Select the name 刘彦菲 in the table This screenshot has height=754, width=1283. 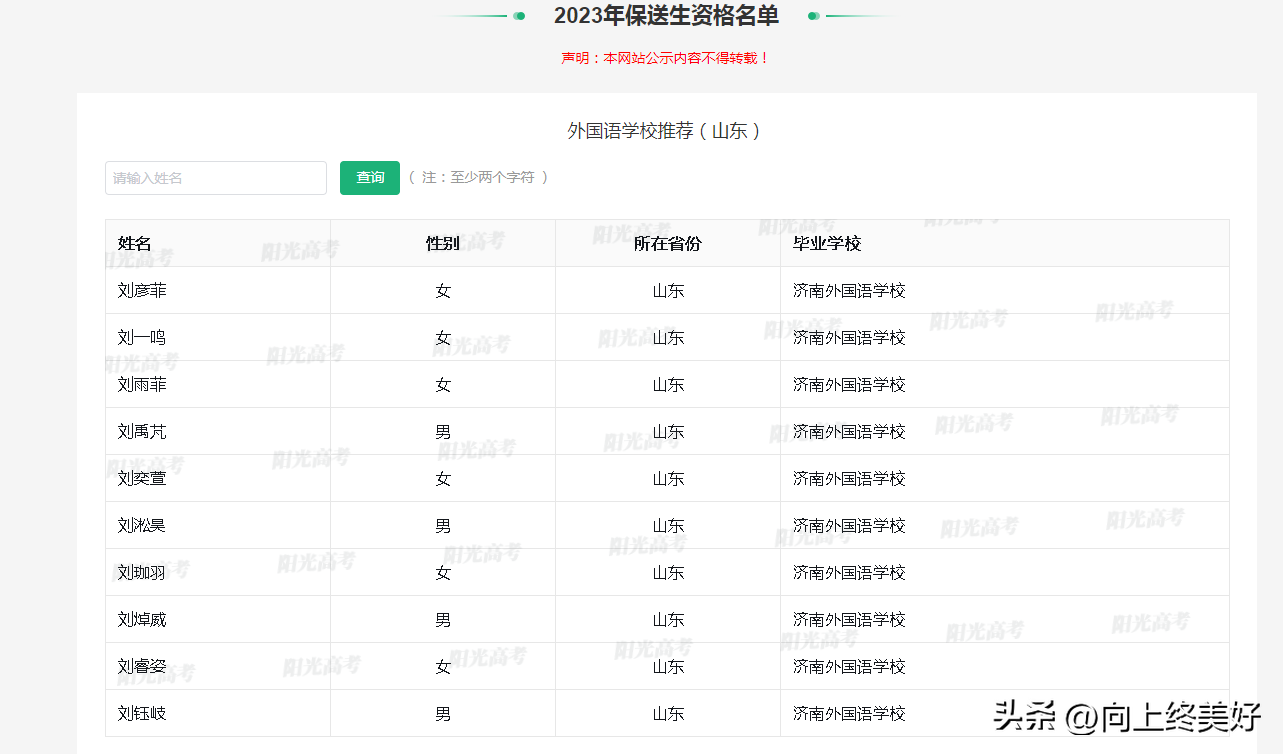pos(142,291)
